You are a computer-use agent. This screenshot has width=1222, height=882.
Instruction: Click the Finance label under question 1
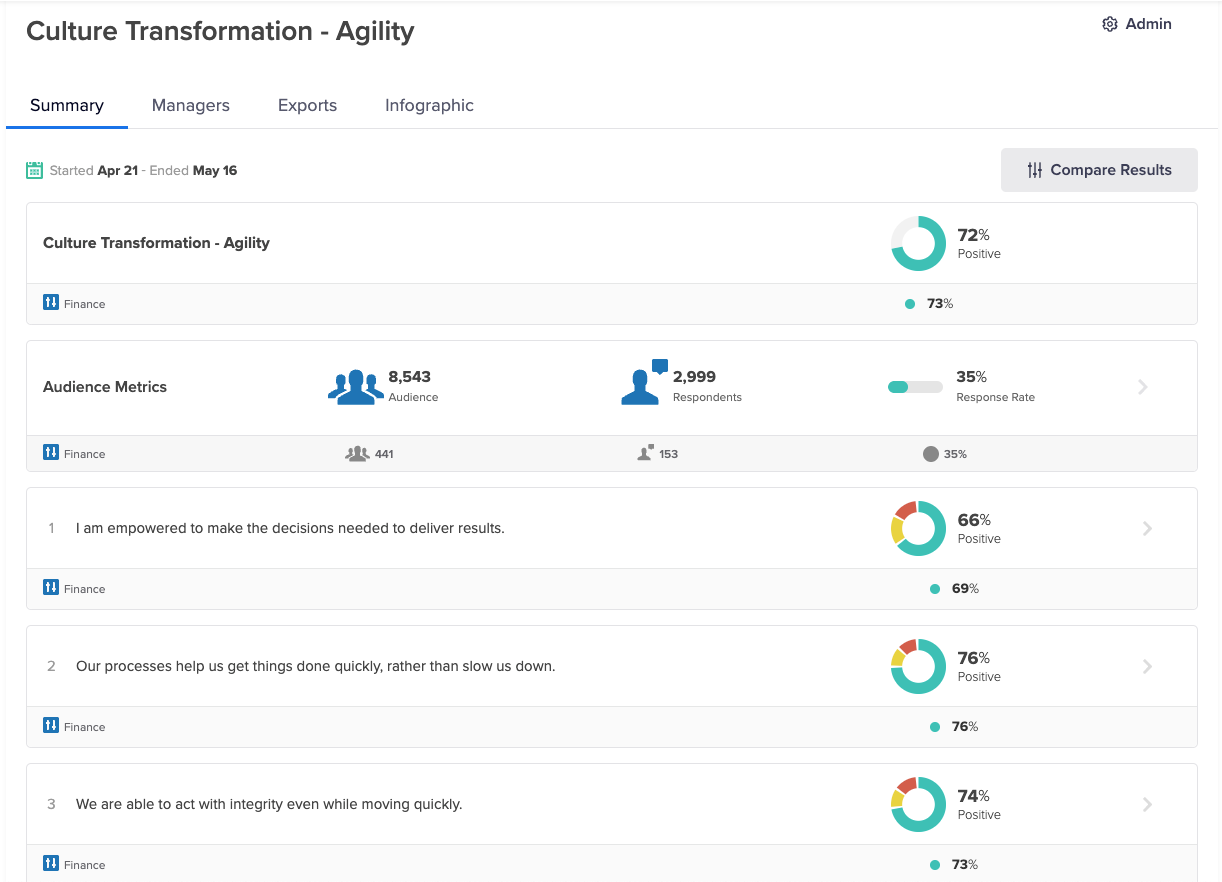pos(84,589)
